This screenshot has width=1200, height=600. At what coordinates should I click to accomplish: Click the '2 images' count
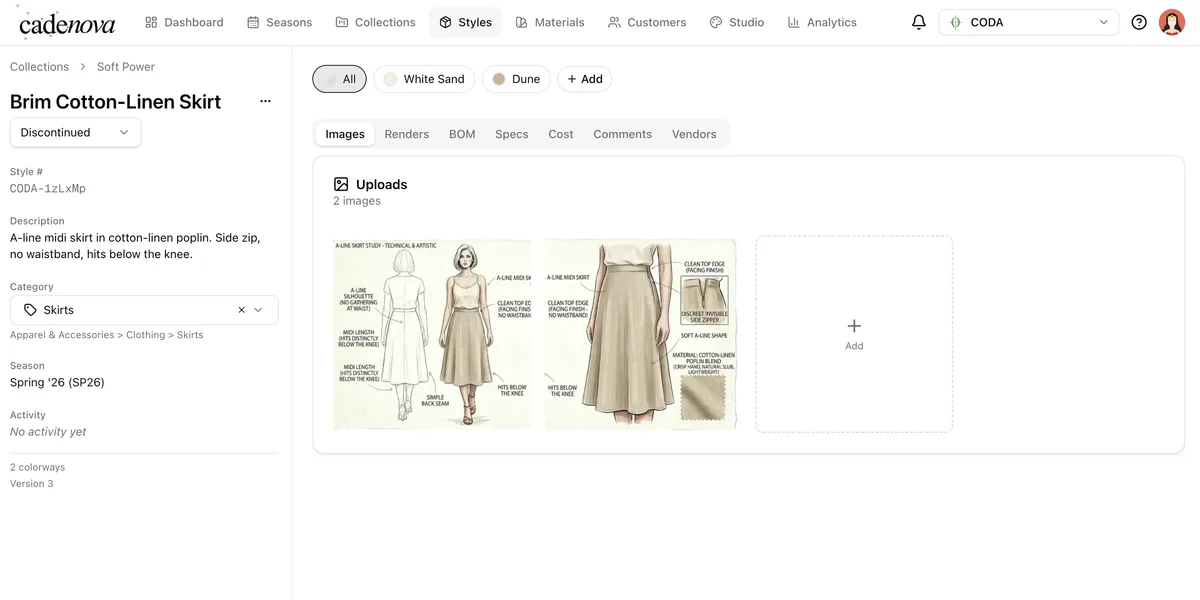tap(357, 201)
